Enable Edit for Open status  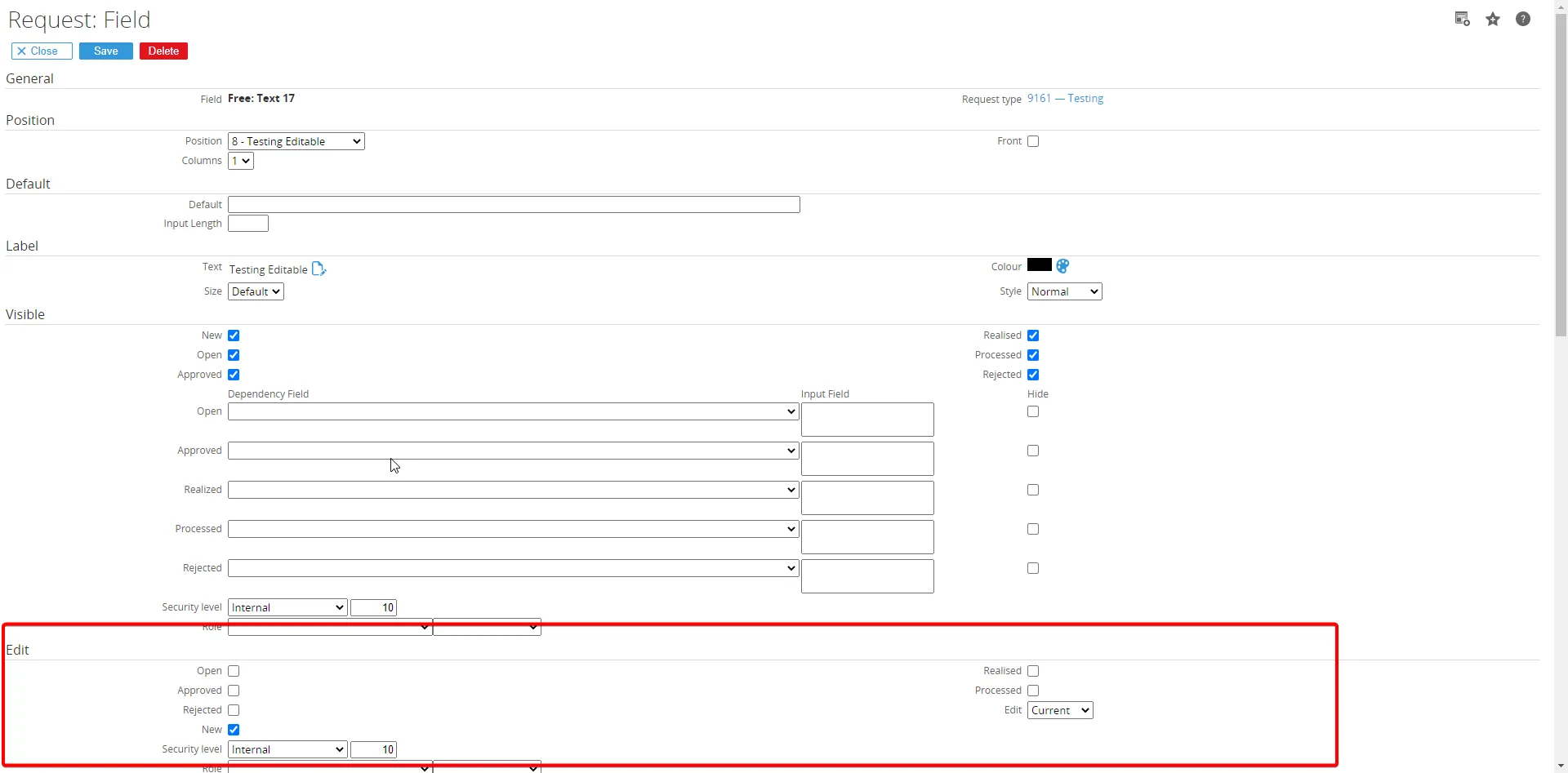click(x=234, y=671)
